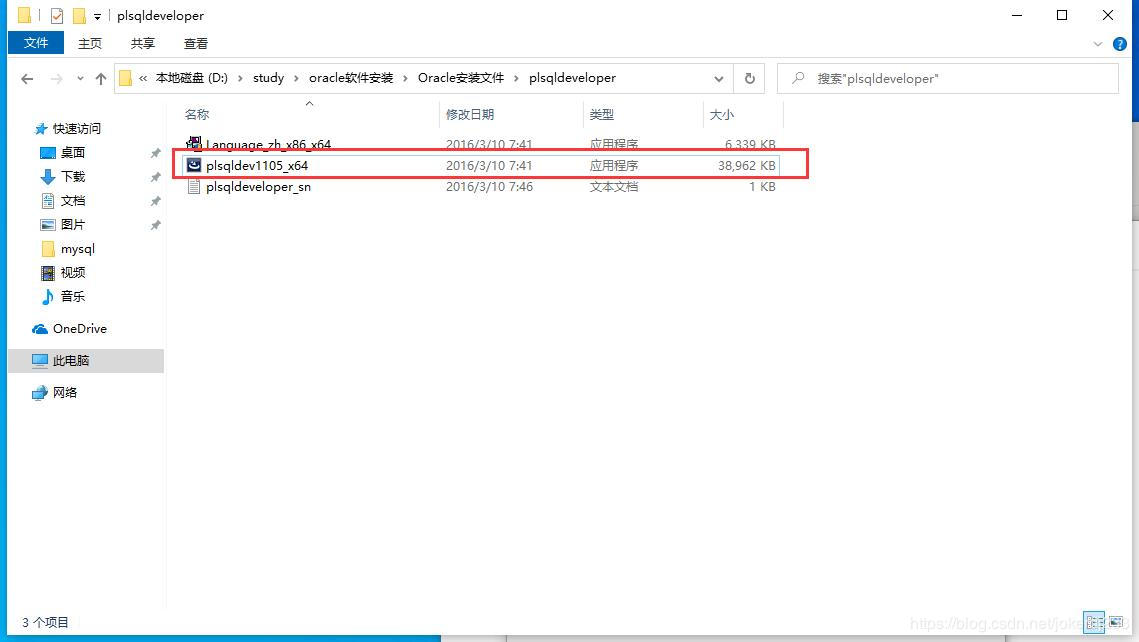Click the 38,962 KB size cell
1139x642 pixels.
[x=747, y=166]
